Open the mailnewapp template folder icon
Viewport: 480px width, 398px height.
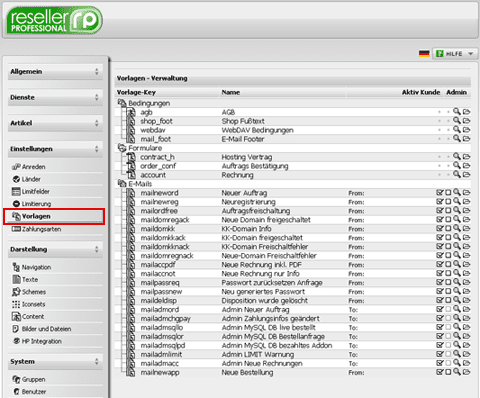[x=466, y=372]
